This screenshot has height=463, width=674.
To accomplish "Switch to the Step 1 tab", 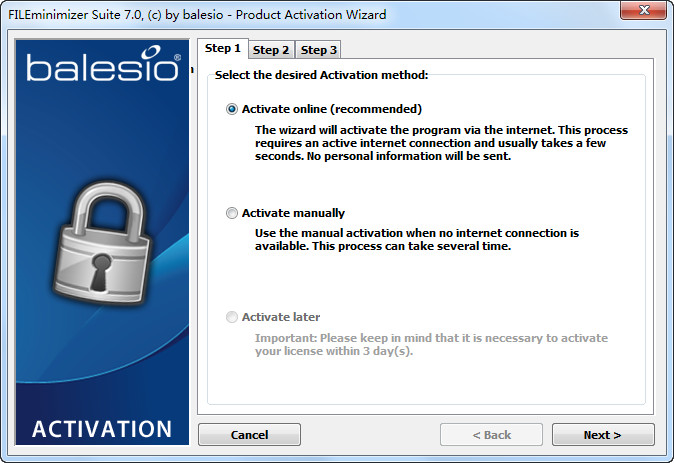I will [x=223, y=48].
